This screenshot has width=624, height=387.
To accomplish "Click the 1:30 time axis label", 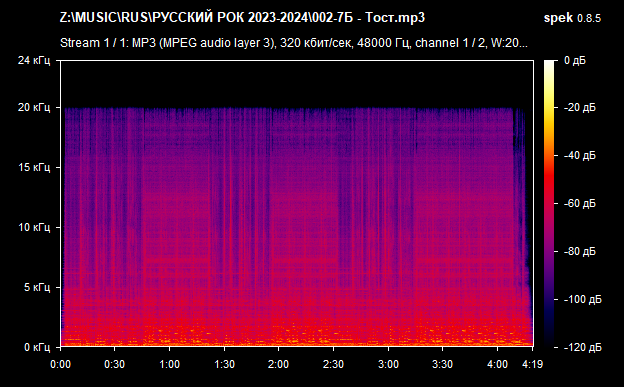I will pyautogui.click(x=224, y=364).
